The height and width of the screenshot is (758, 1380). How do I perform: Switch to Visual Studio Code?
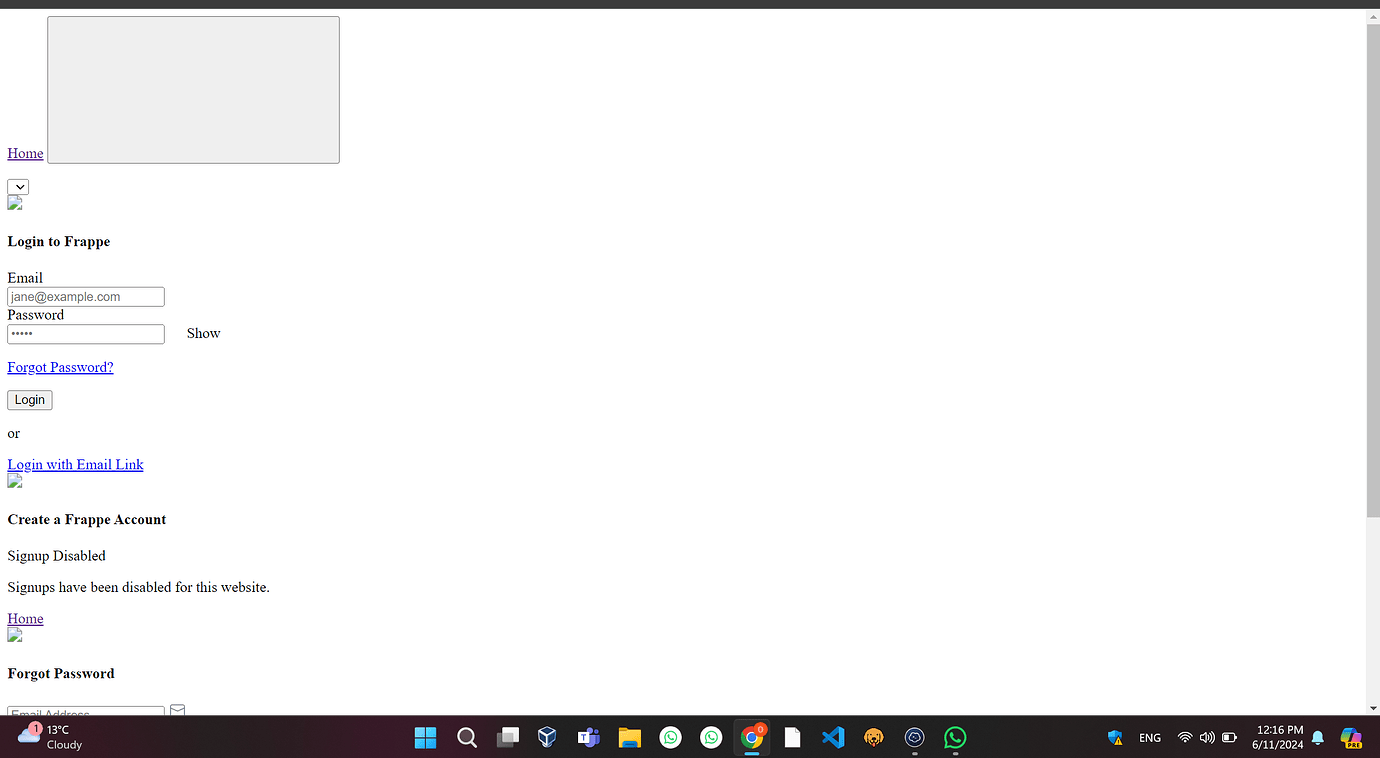pyautogui.click(x=833, y=738)
